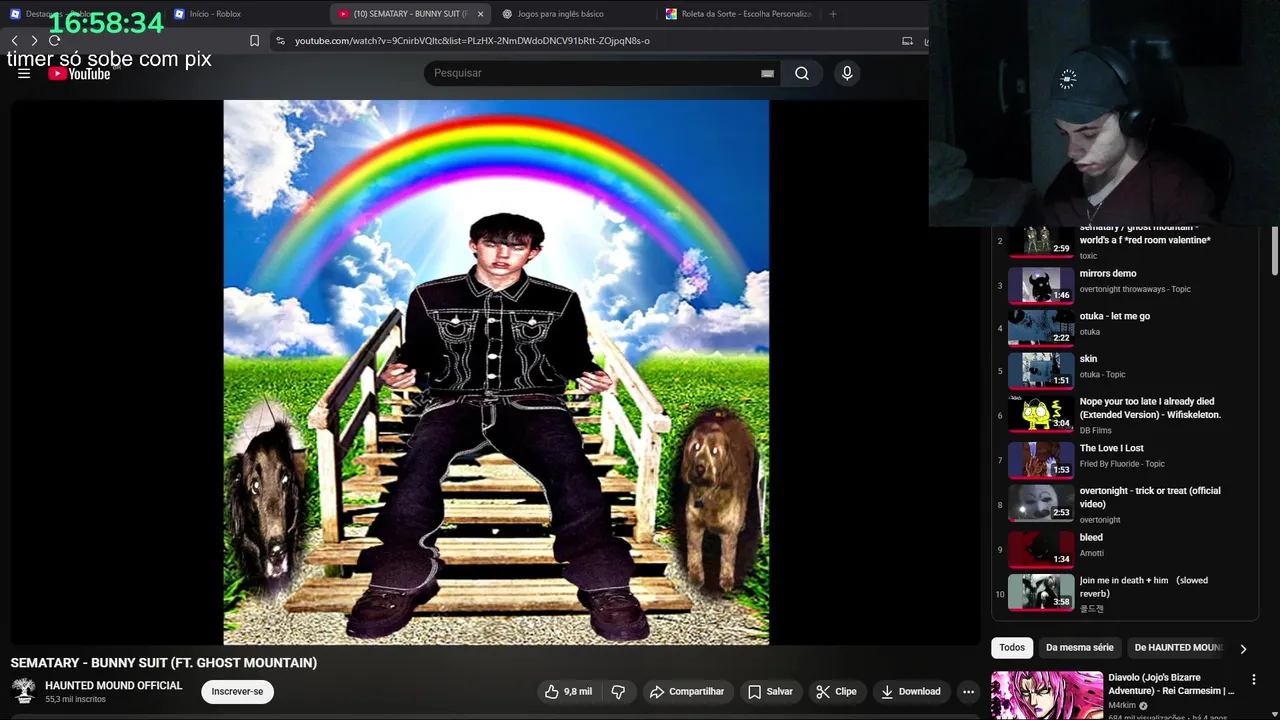This screenshot has width=1280, height=720.
Task: Open site settings icon in address bar
Action: (x=280, y=41)
